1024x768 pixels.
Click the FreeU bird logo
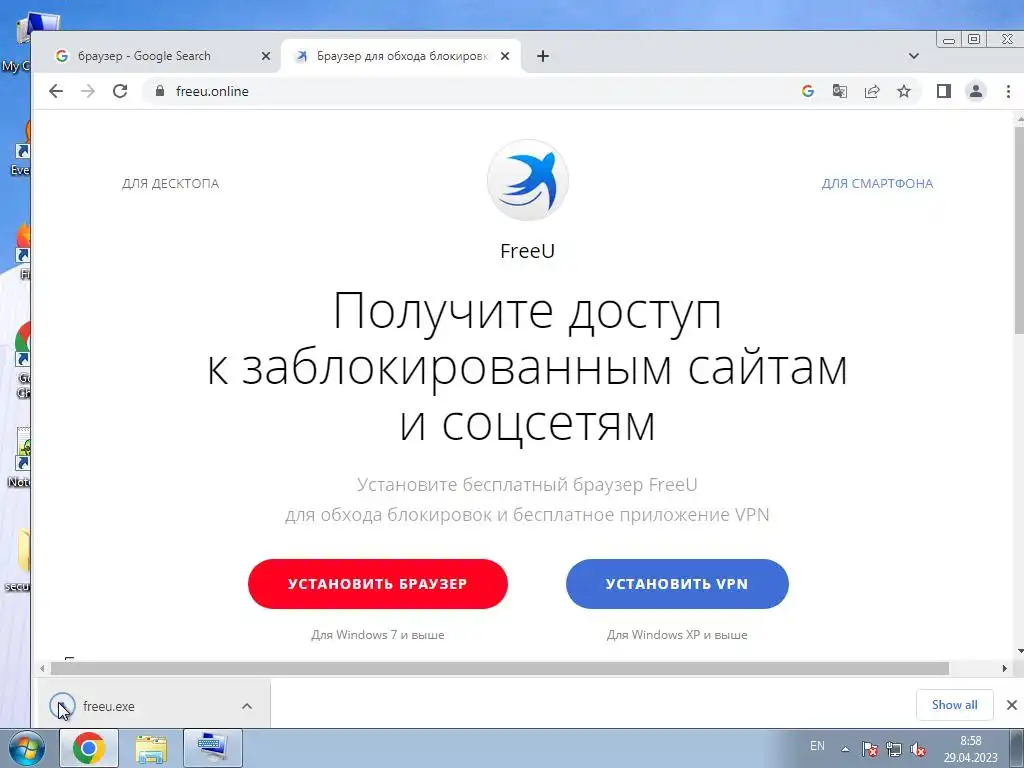[528, 180]
